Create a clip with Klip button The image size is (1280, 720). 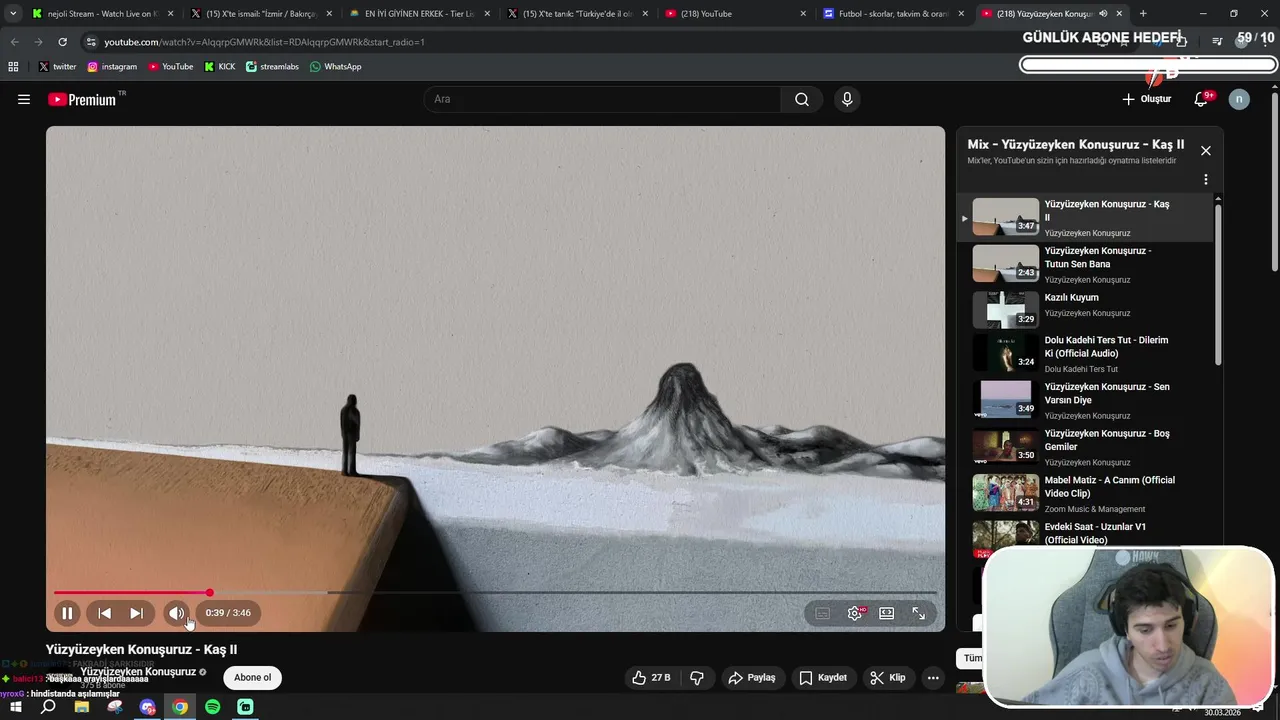coord(888,678)
